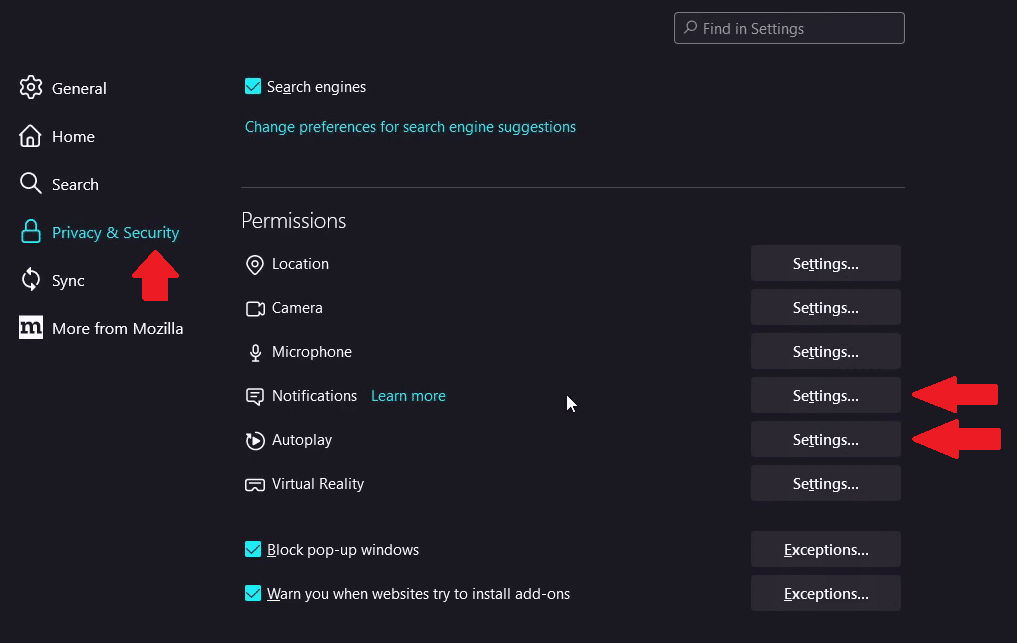1017x643 pixels.
Task: Click the Sync arrows icon
Action: coord(31,280)
